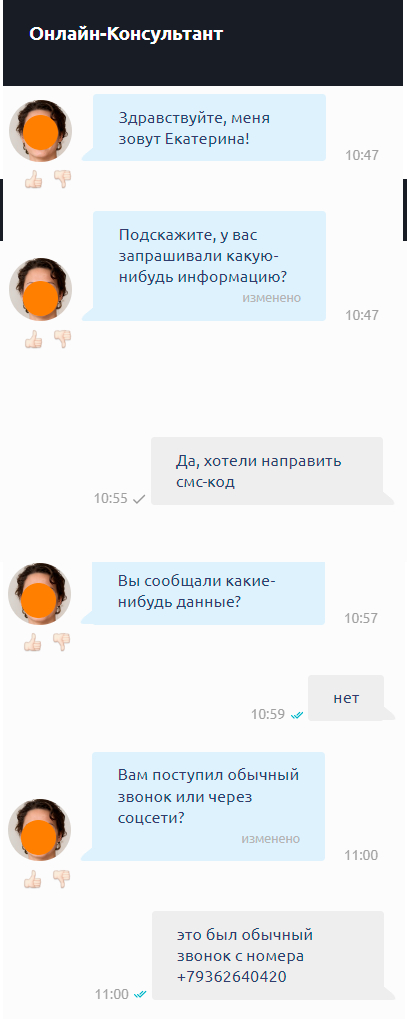Screen dimensions: 407x1019
Task: Click avatar beside "Подскажите, у вас запрашивали" message
Action: coord(40,290)
